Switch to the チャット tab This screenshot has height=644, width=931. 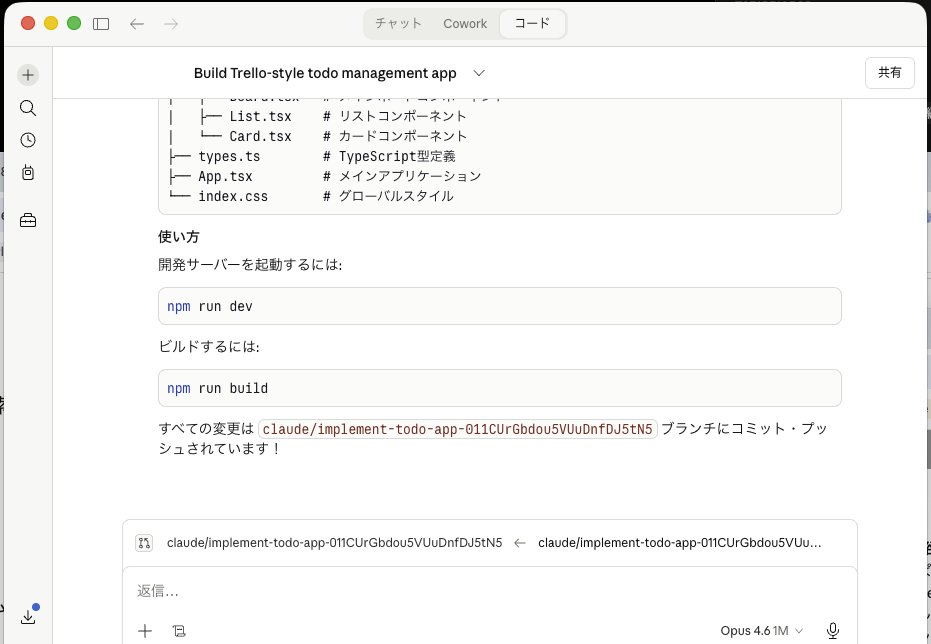click(x=398, y=24)
